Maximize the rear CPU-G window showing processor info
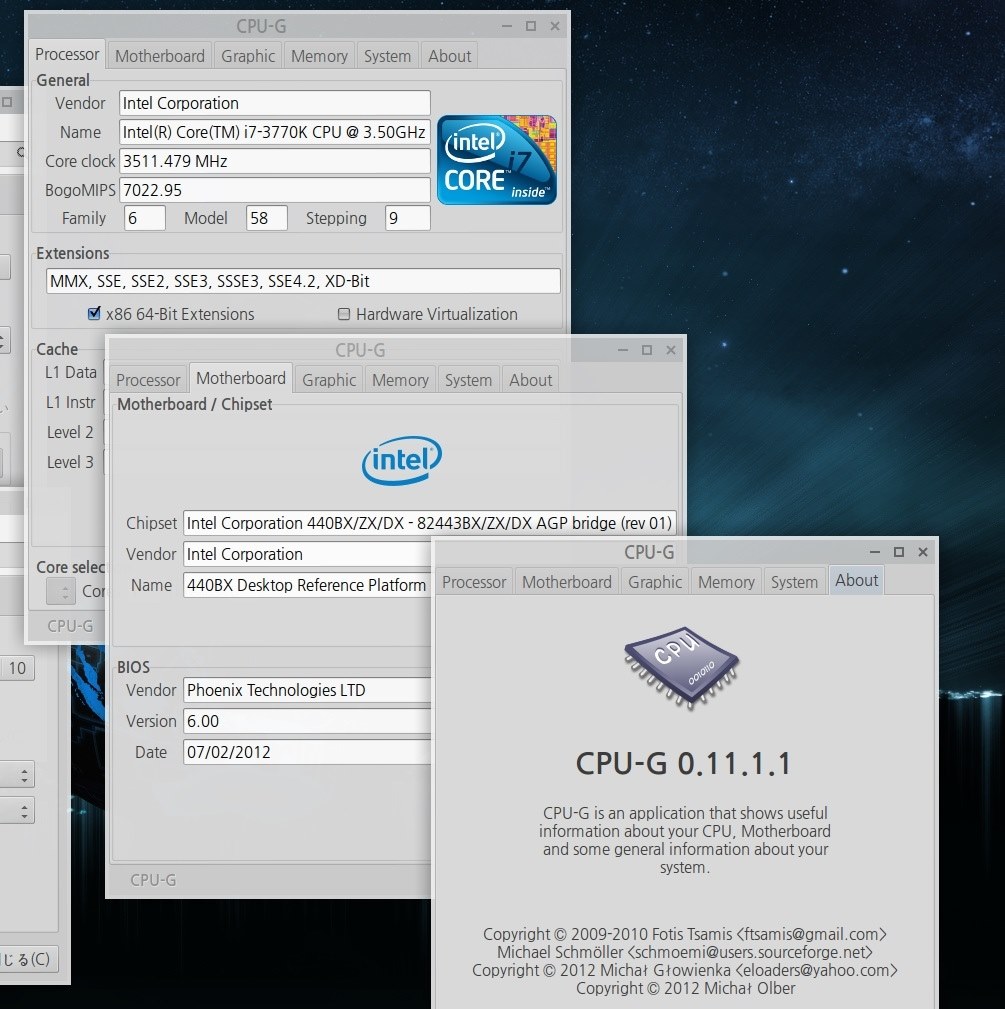This screenshot has width=1005, height=1009. 531,26
